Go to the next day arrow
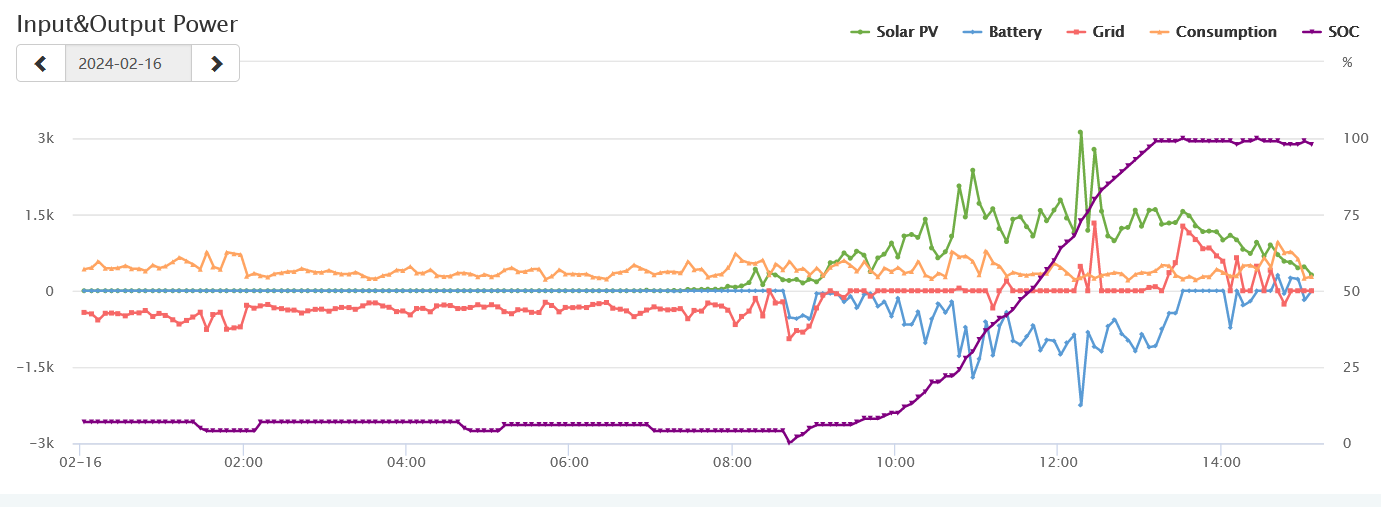This screenshot has width=1381, height=507. click(216, 64)
